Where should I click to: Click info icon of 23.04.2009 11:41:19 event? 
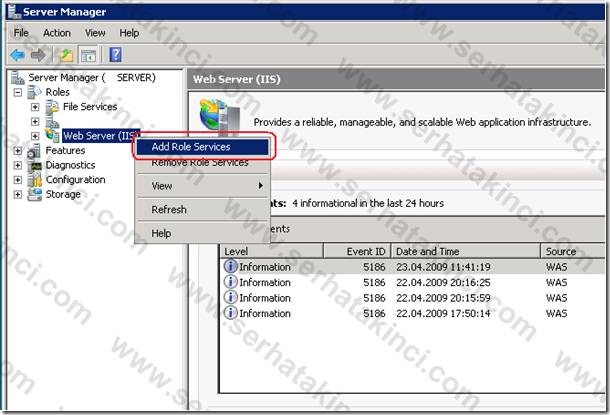(231, 266)
